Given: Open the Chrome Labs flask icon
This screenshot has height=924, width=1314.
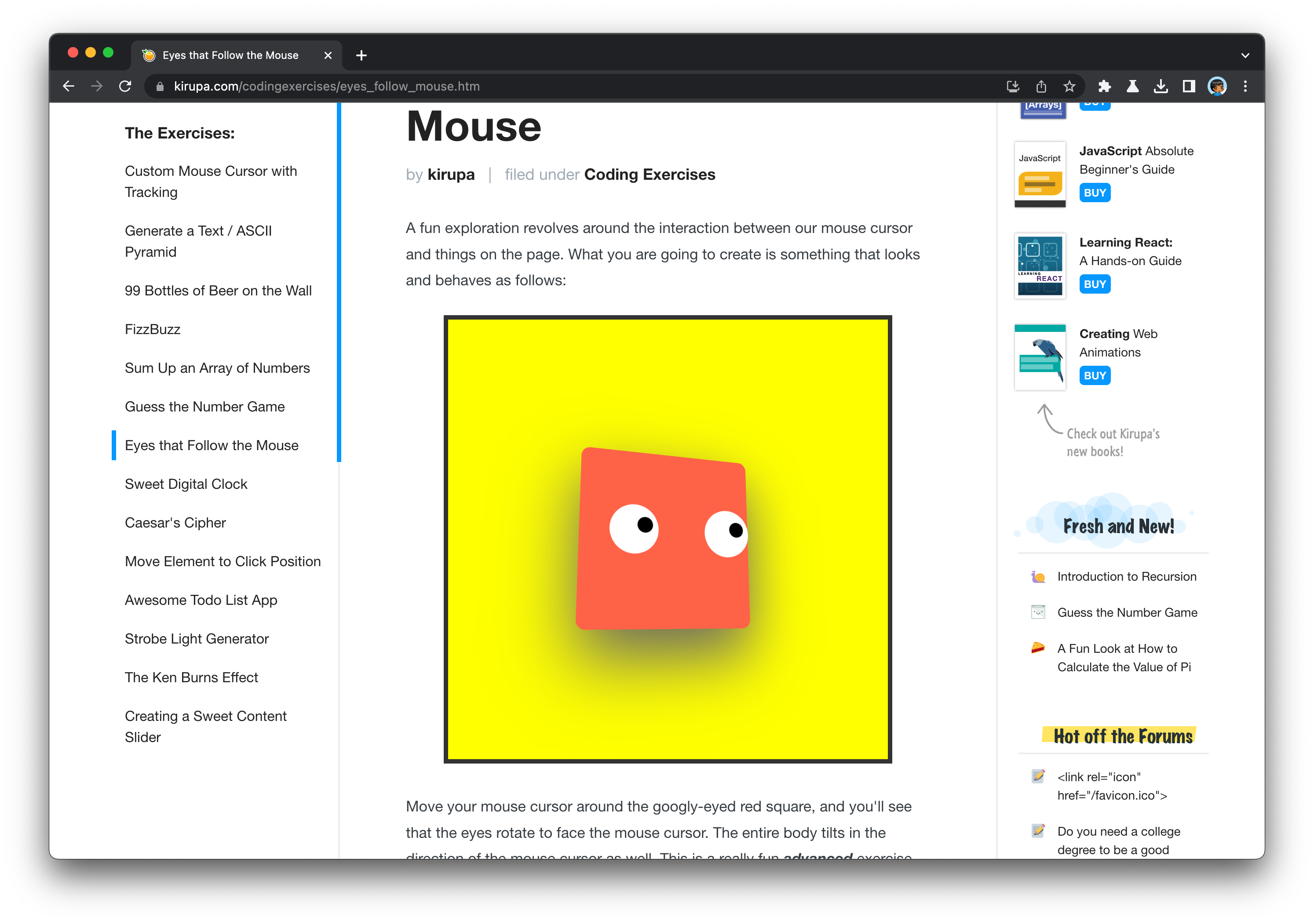Looking at the screenshot, I should pos(1132,87).
